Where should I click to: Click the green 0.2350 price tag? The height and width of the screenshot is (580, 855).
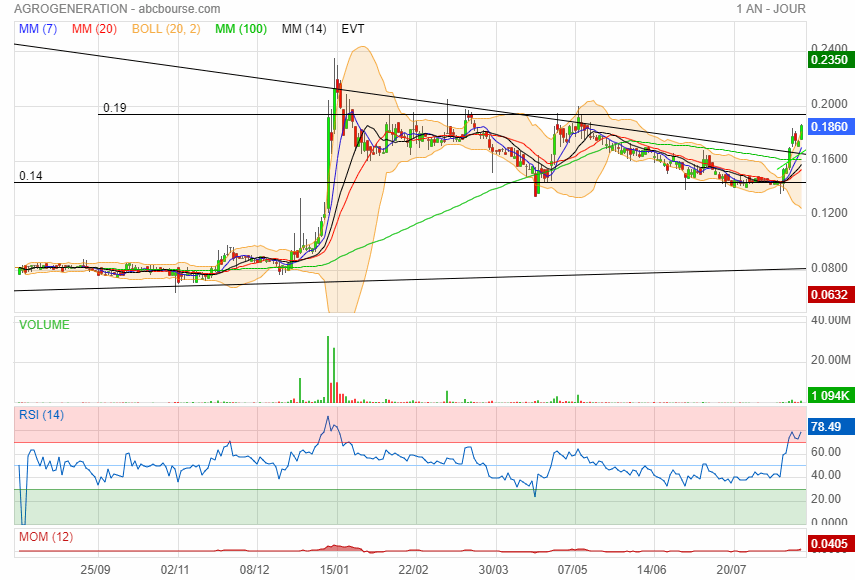pos(829,59)
